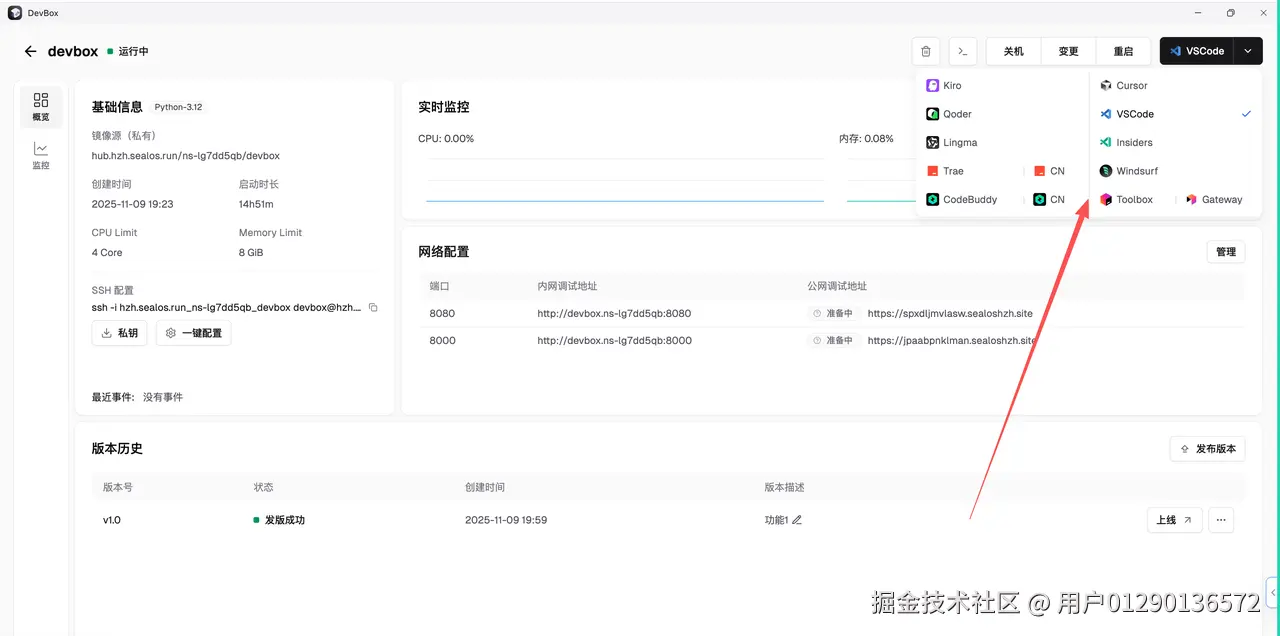Open the 监控 monitoring sidebar icon
The image size is (1280, 636).
(41, 155)
